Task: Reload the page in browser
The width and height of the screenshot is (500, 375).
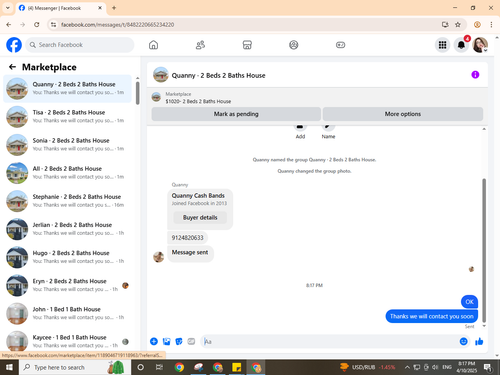Action: (37, 24)
